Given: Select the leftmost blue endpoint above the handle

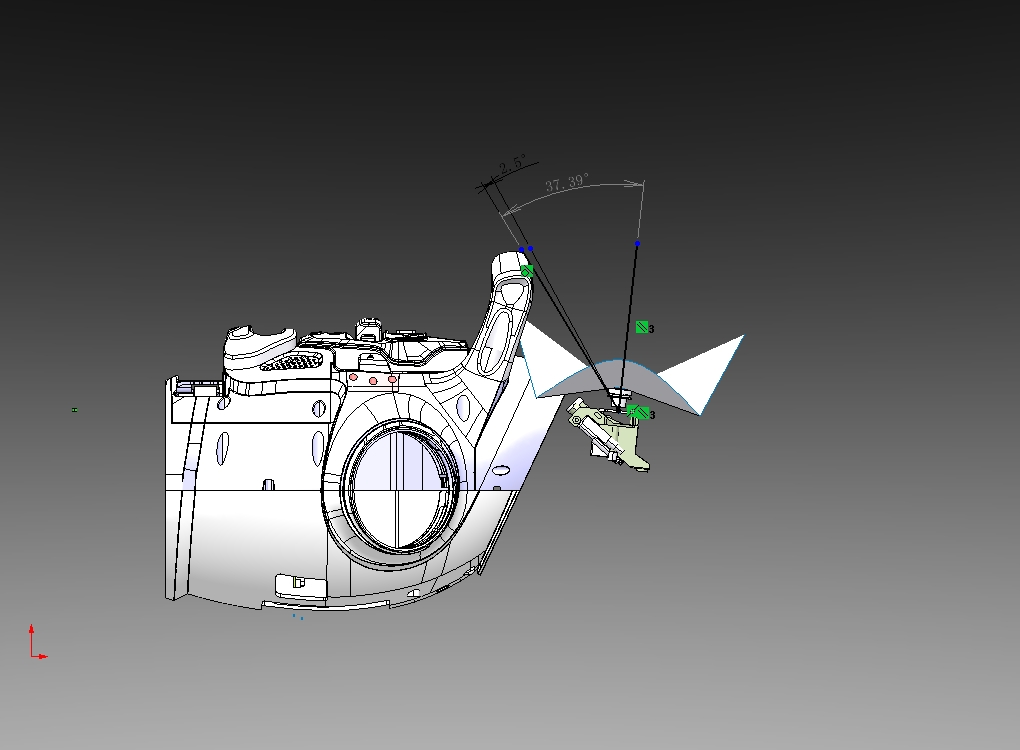Looking at the screenshot, I should (521, 249).
